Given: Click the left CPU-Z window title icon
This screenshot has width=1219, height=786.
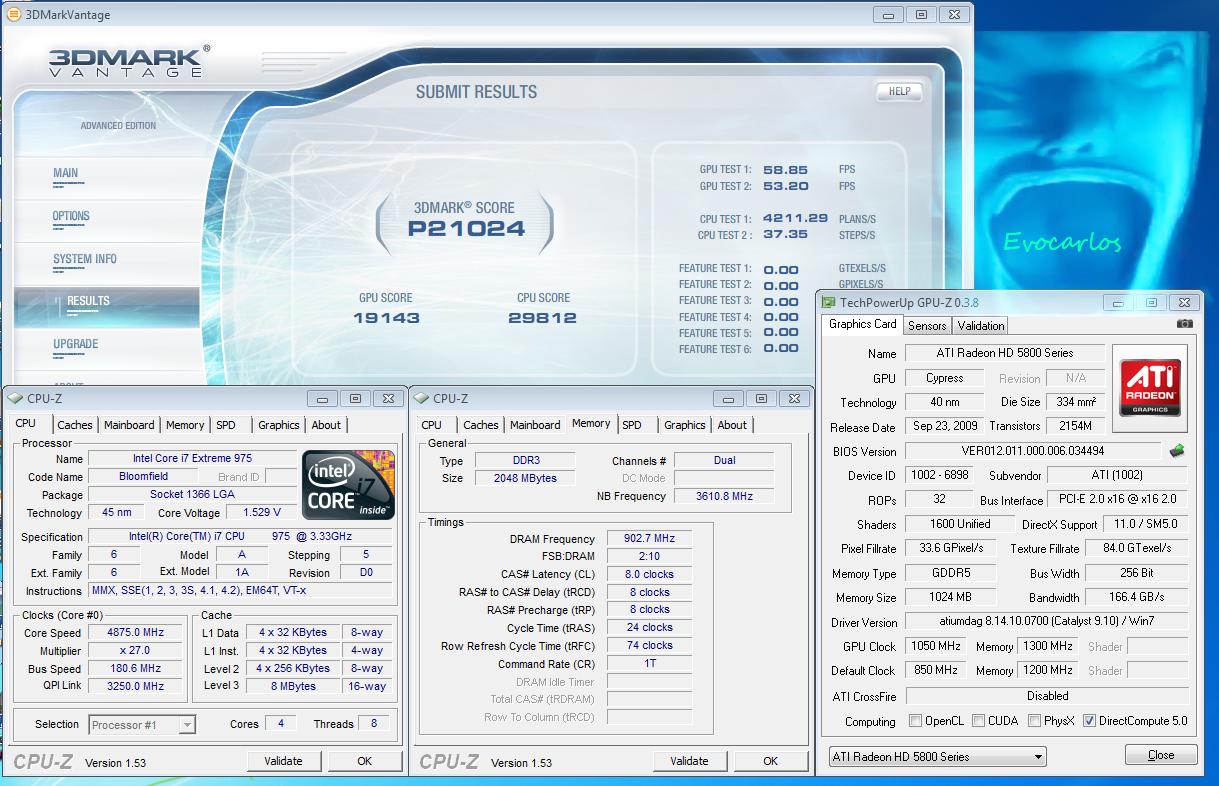Looking at the screenshot, I should [16, 399].
